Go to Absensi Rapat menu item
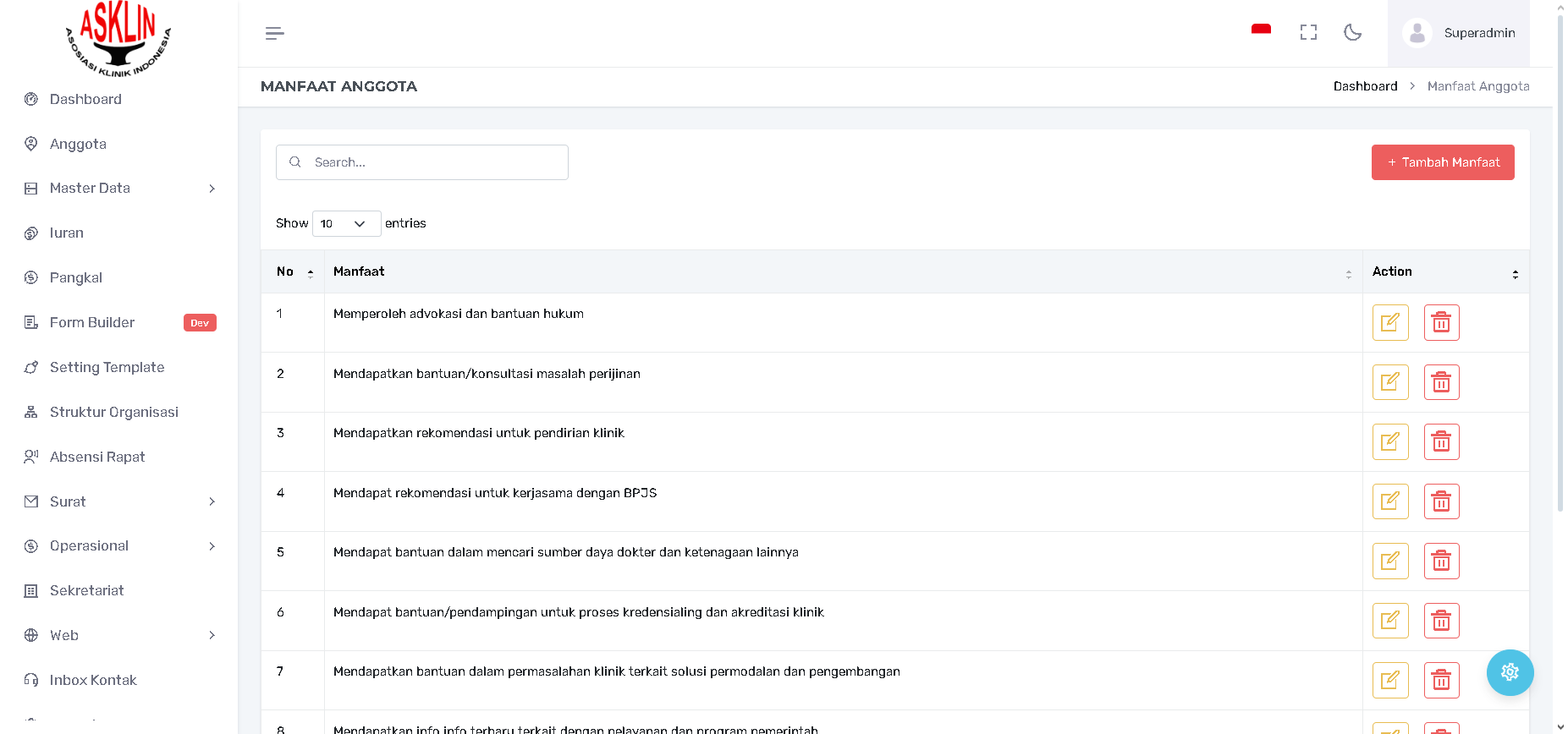Screen dimensions: 1568x734 click(x=97, y=457)
